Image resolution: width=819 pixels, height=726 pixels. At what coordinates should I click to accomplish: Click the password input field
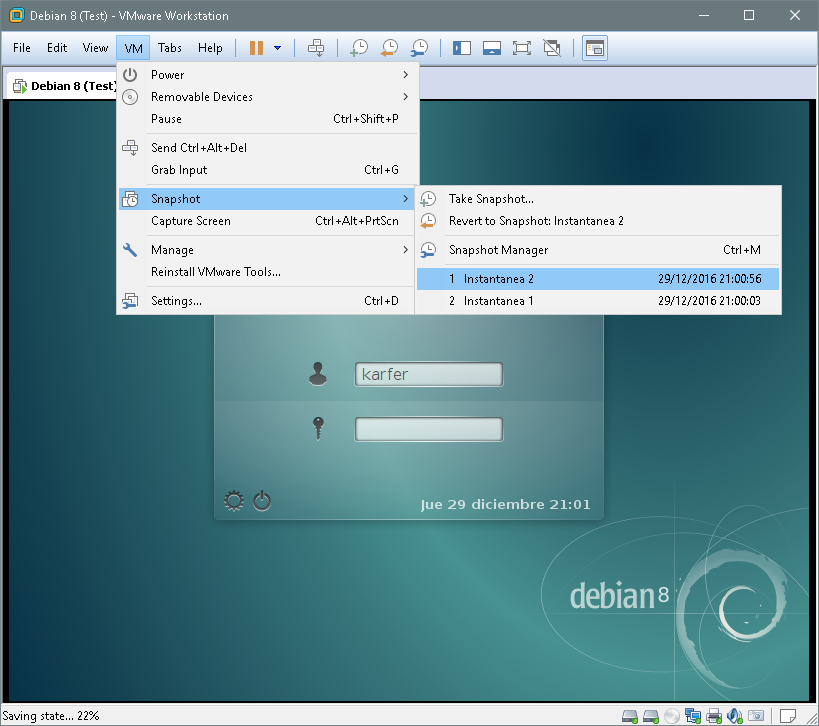(x=429, y=429)
